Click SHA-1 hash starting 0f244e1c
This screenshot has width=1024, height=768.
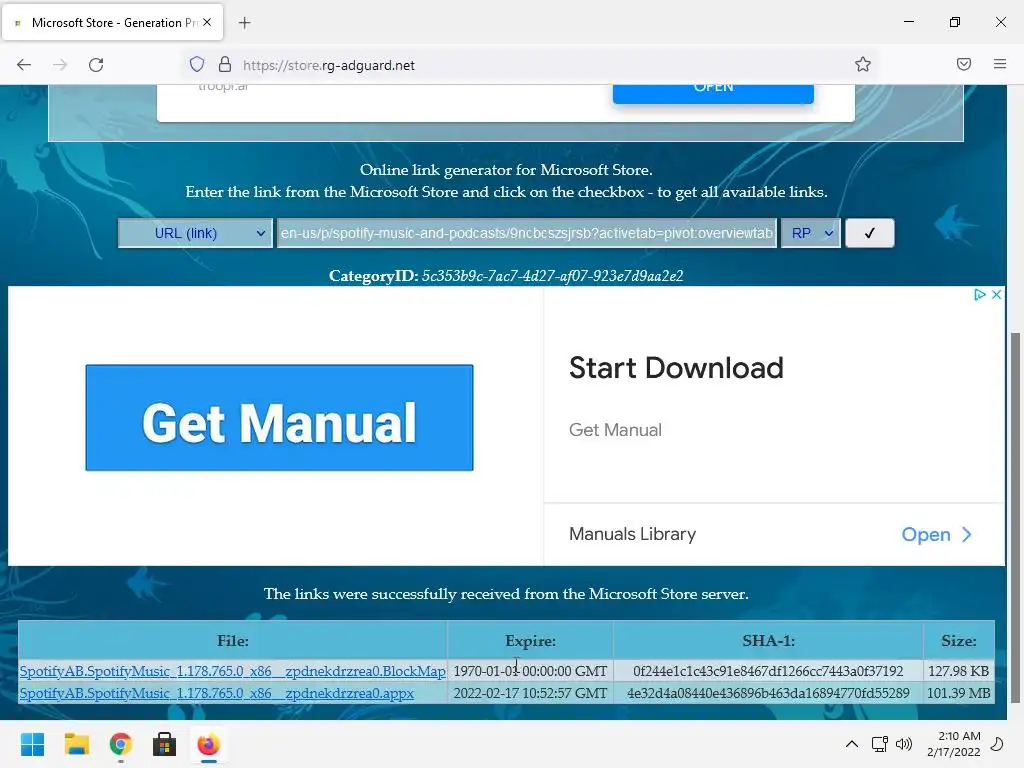(768, 671)
